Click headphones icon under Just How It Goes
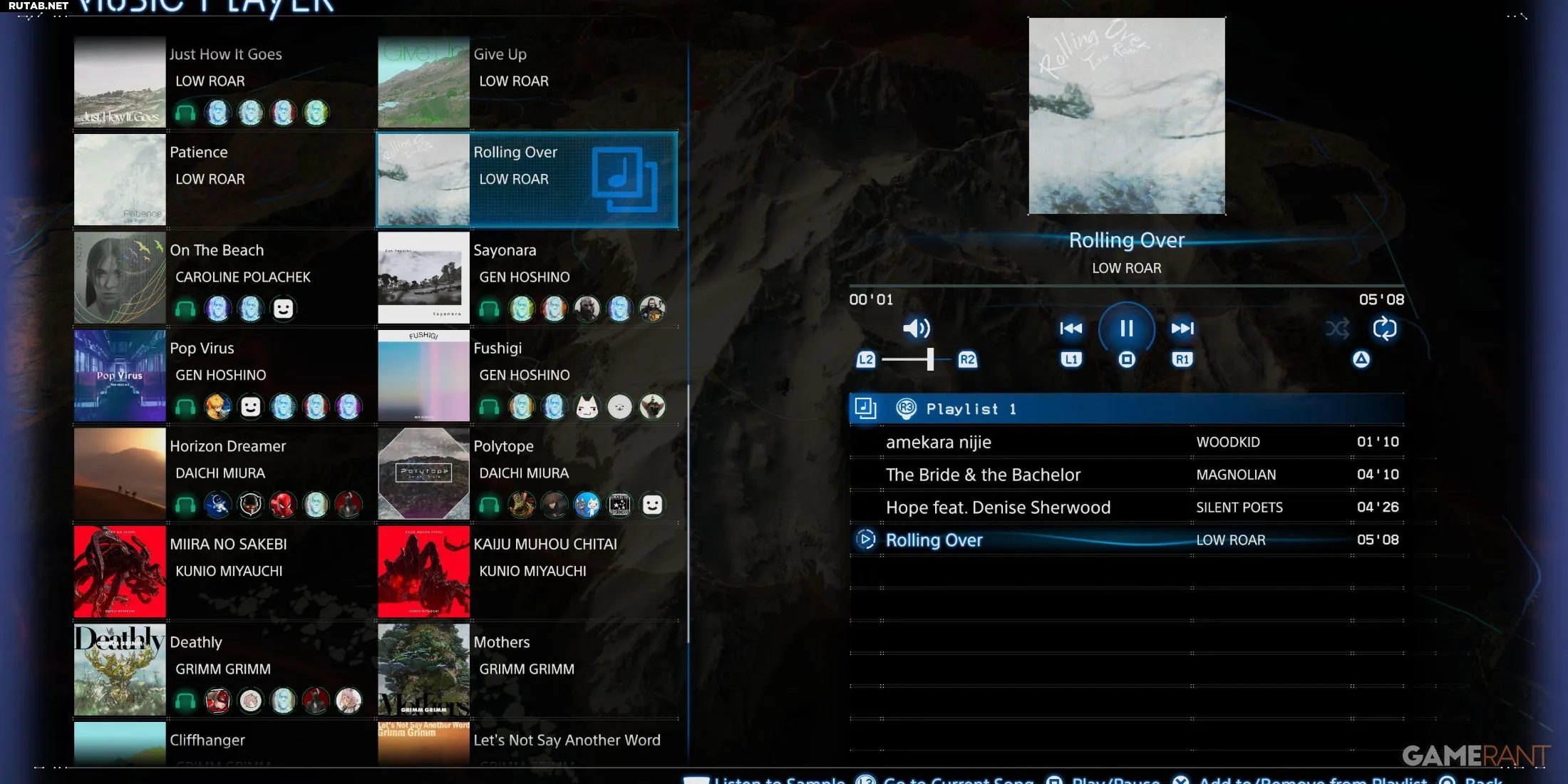The width and height of the screenshot is (1568, 784). (185, 113)
